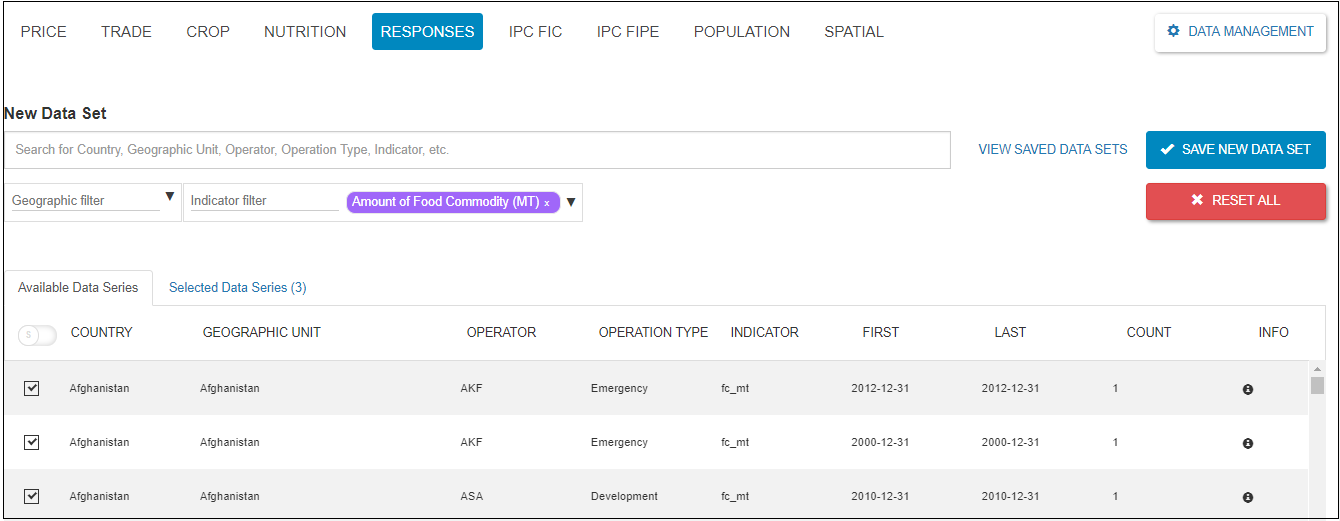The height and width of the screenshot is (521, 1340).
Task: Open Selected Data Series (3) tab
Action: click(237, 288)
